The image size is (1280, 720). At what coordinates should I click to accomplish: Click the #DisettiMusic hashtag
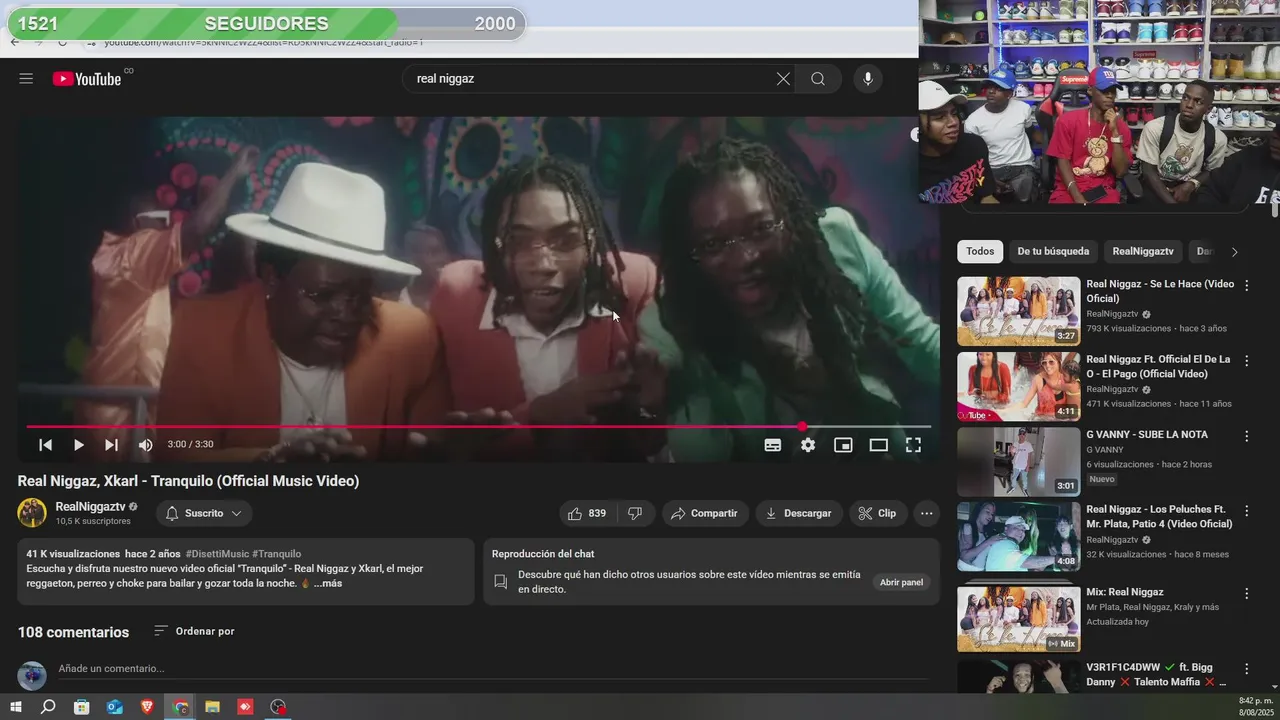tap(217, 553)
